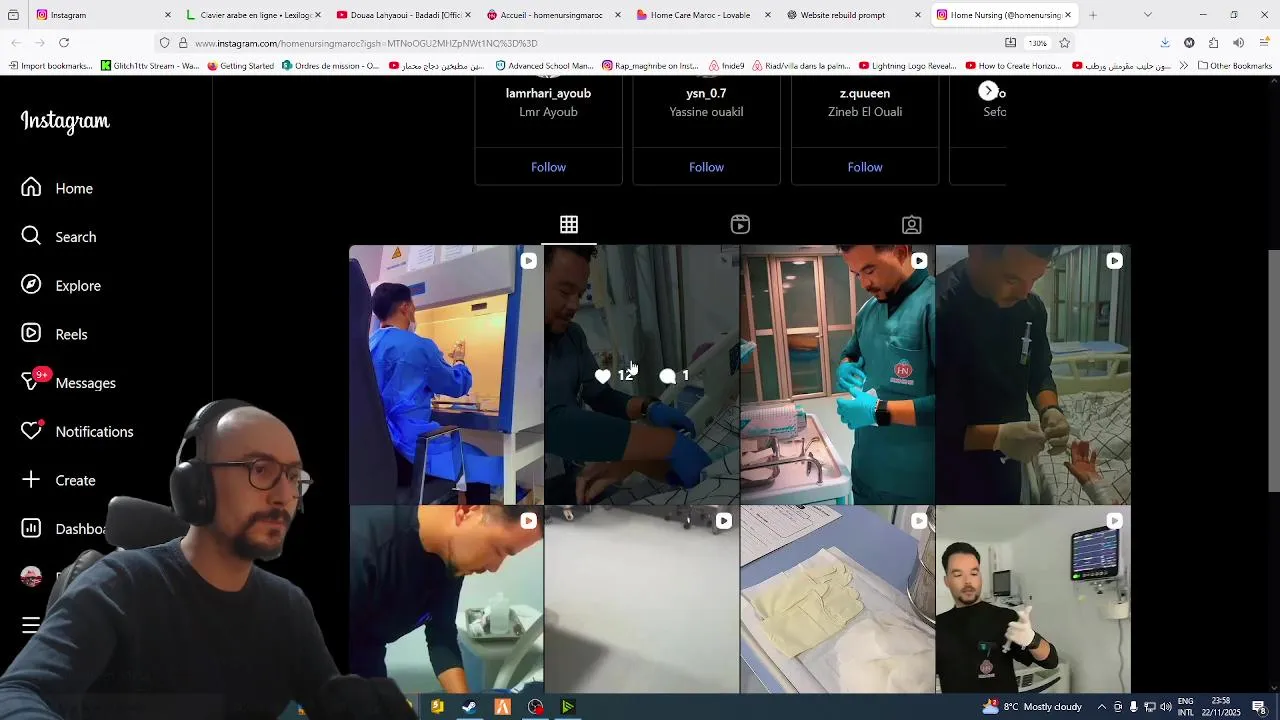Follow lamrhari_ayoub

(548, 167)
